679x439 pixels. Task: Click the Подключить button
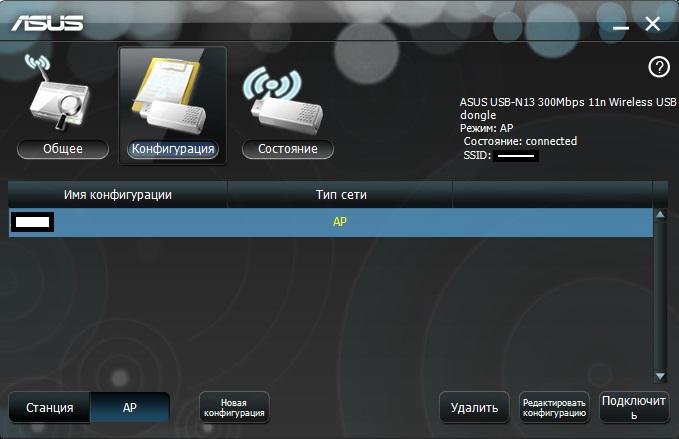click(634, 408)
